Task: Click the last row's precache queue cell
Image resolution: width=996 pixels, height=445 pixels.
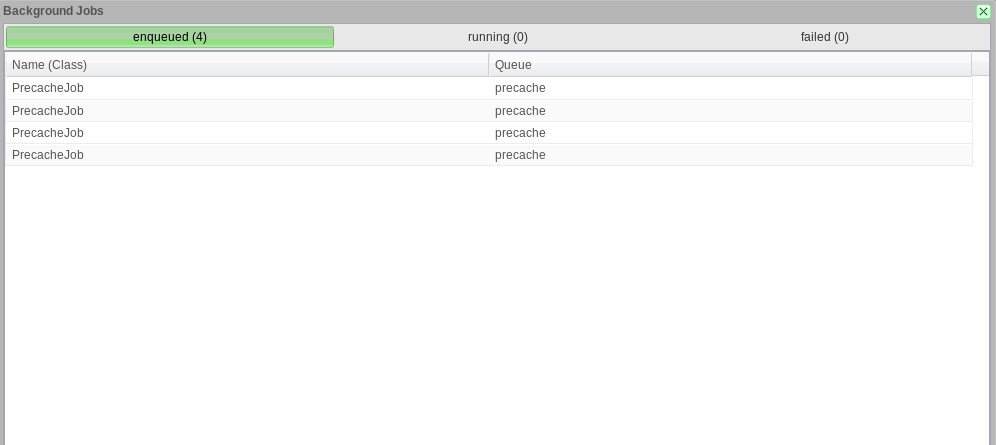Action: pyautogui.click(x=730, y=155)
